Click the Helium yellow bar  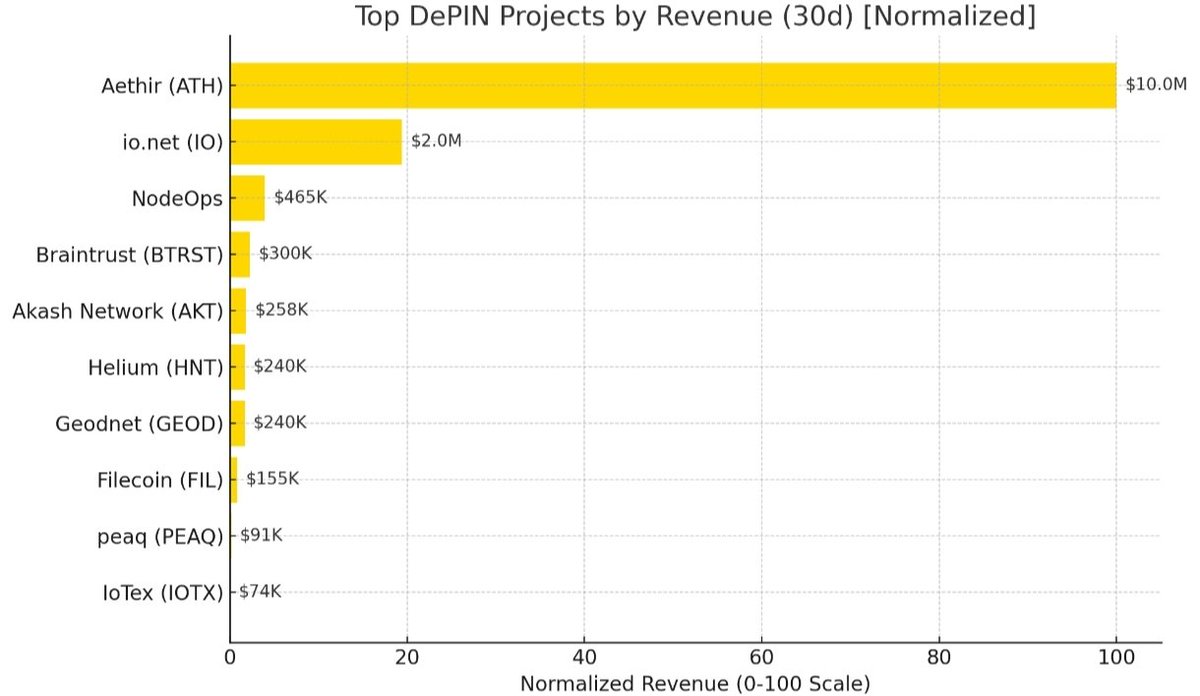tap(238, 367)
